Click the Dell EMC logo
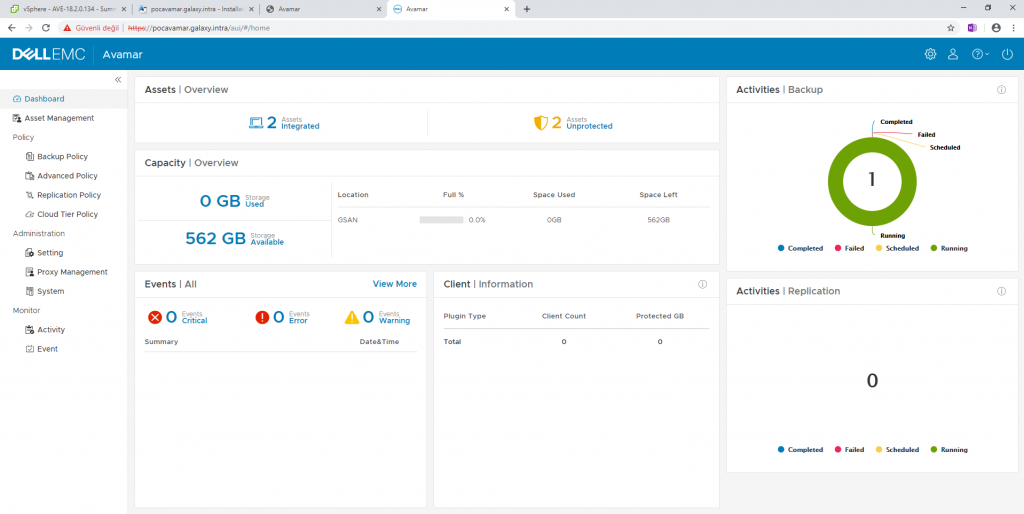Viewport: 1024px width, 514px height. coord(49,54)
